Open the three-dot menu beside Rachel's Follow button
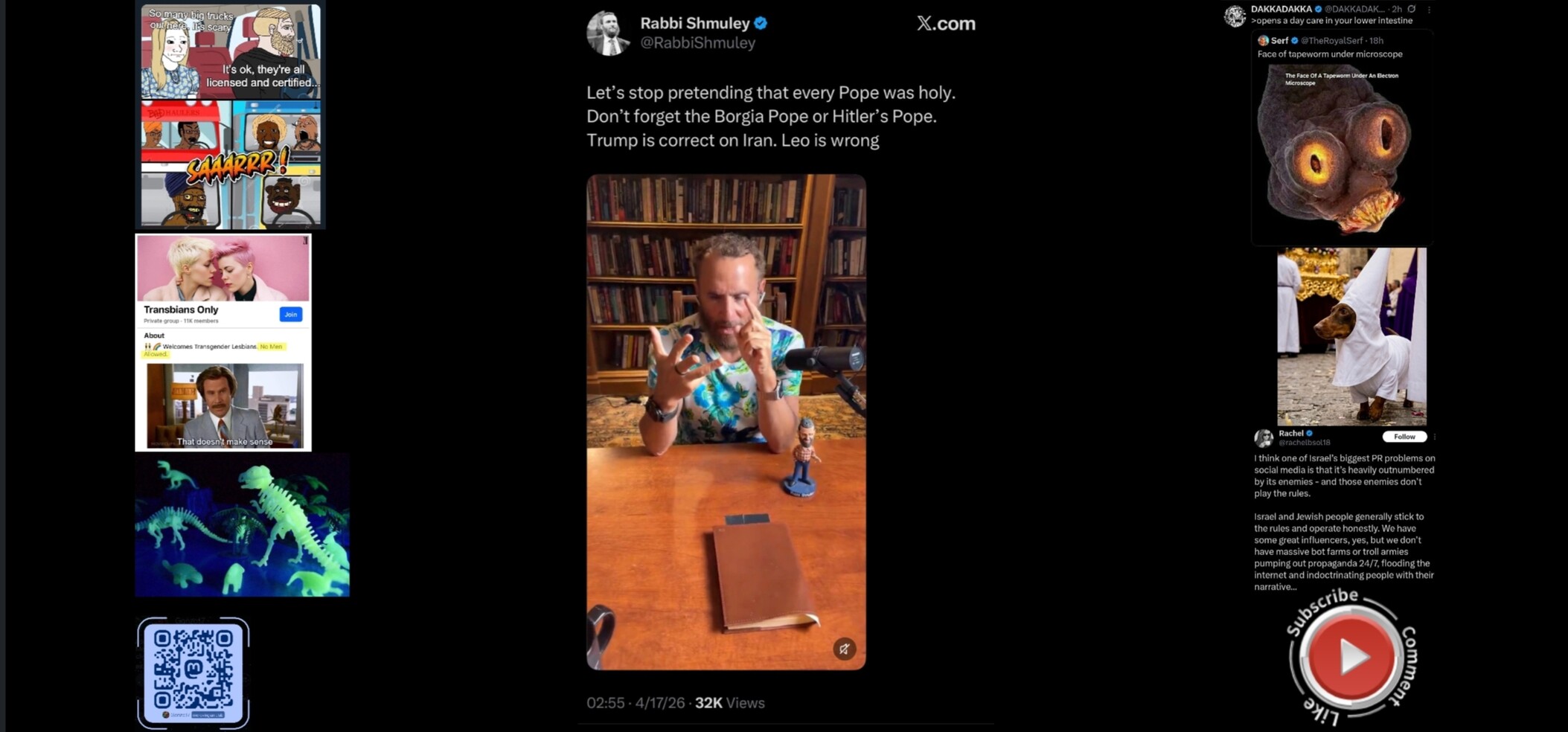1568x732 pixels. click(1434, 437)
